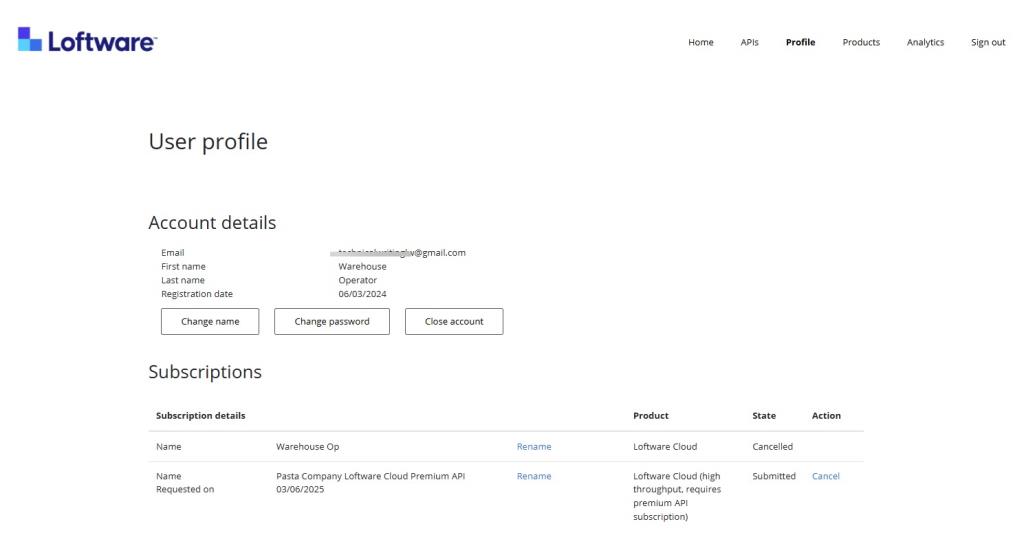The width and height of the screenshot is (1024, 535).
Task: Go to the Home page
Action: tap(701, 42)
